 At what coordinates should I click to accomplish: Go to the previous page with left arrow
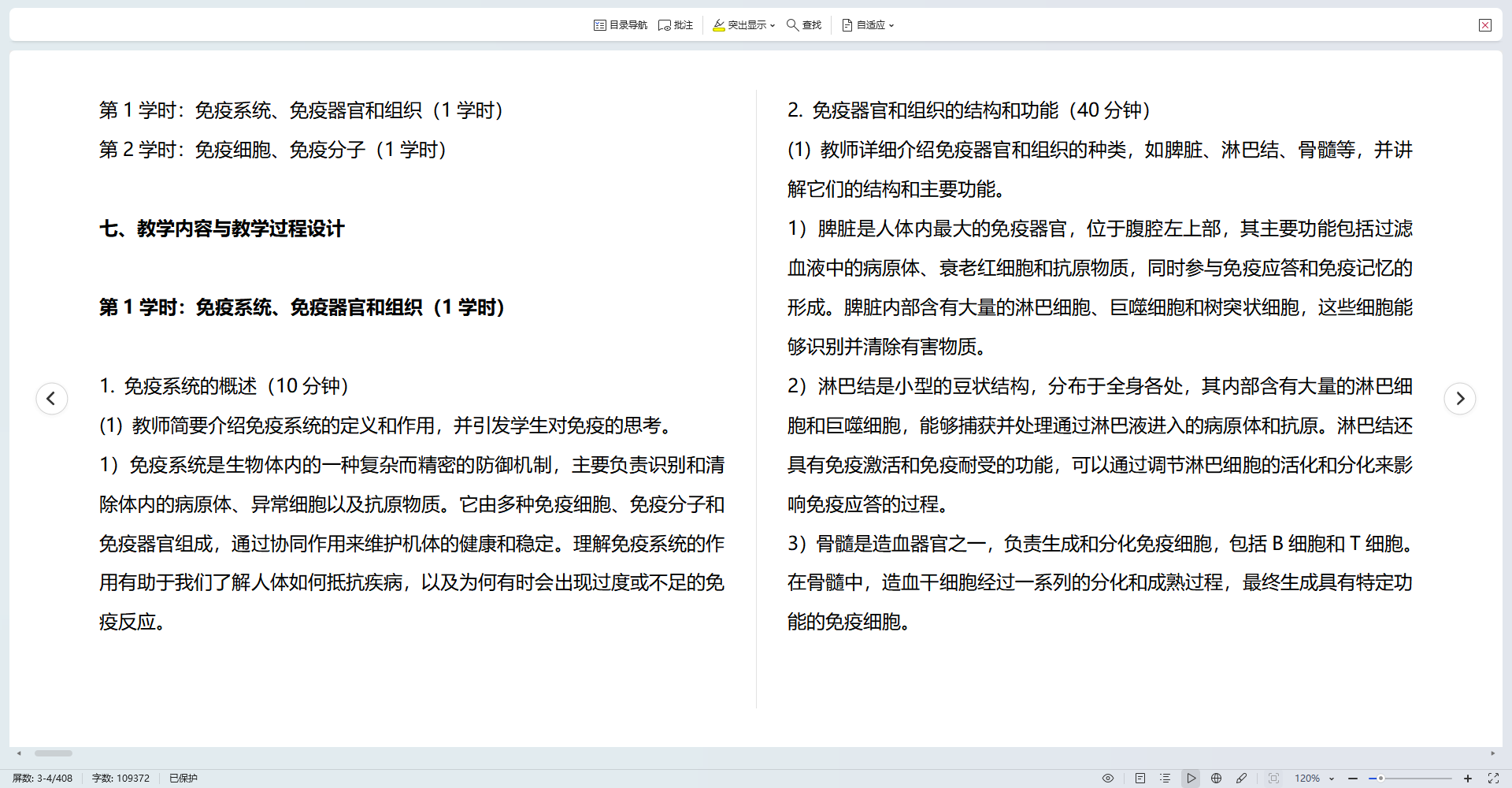[x=52, y=399]
